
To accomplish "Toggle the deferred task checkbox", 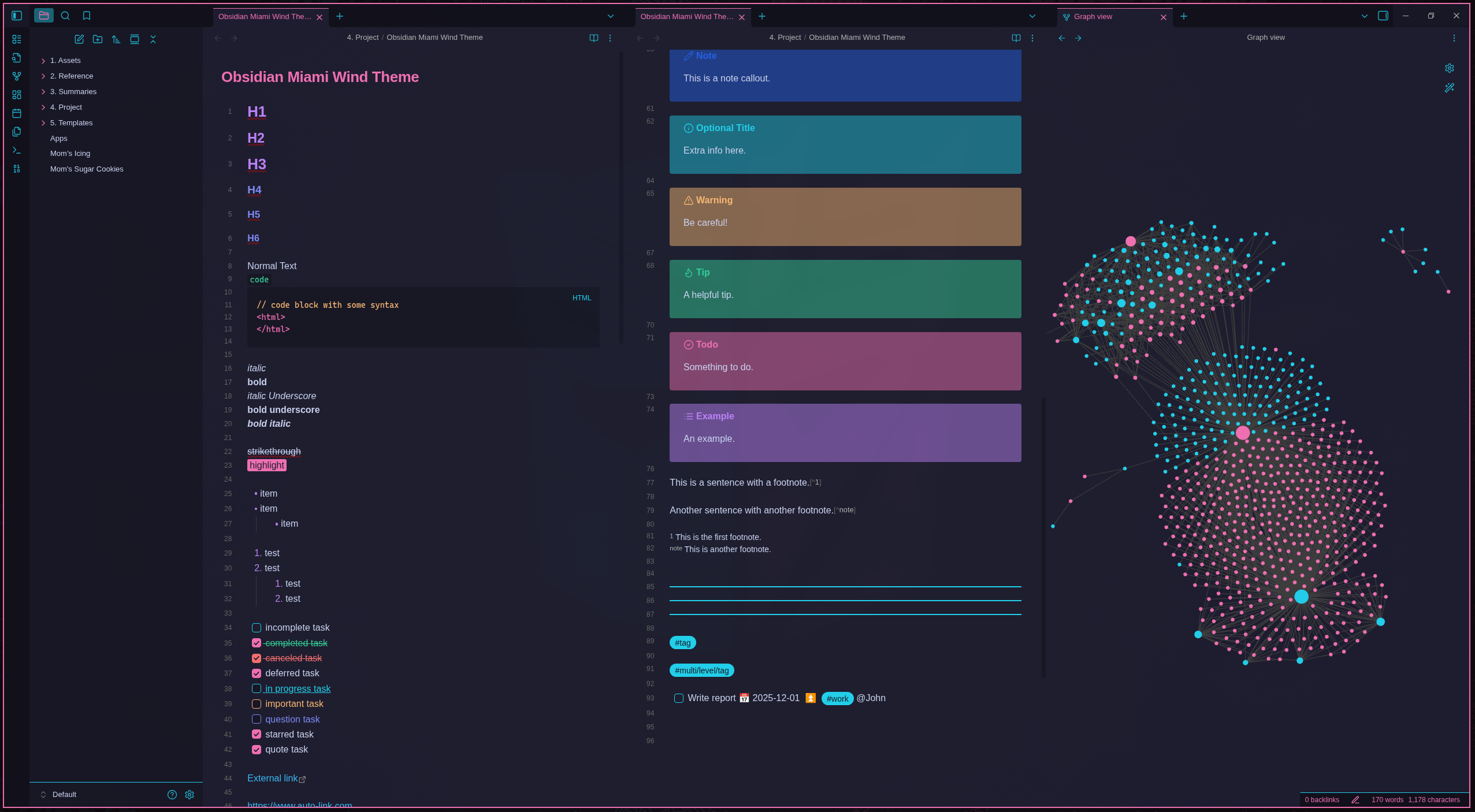I will coord(257,673).
